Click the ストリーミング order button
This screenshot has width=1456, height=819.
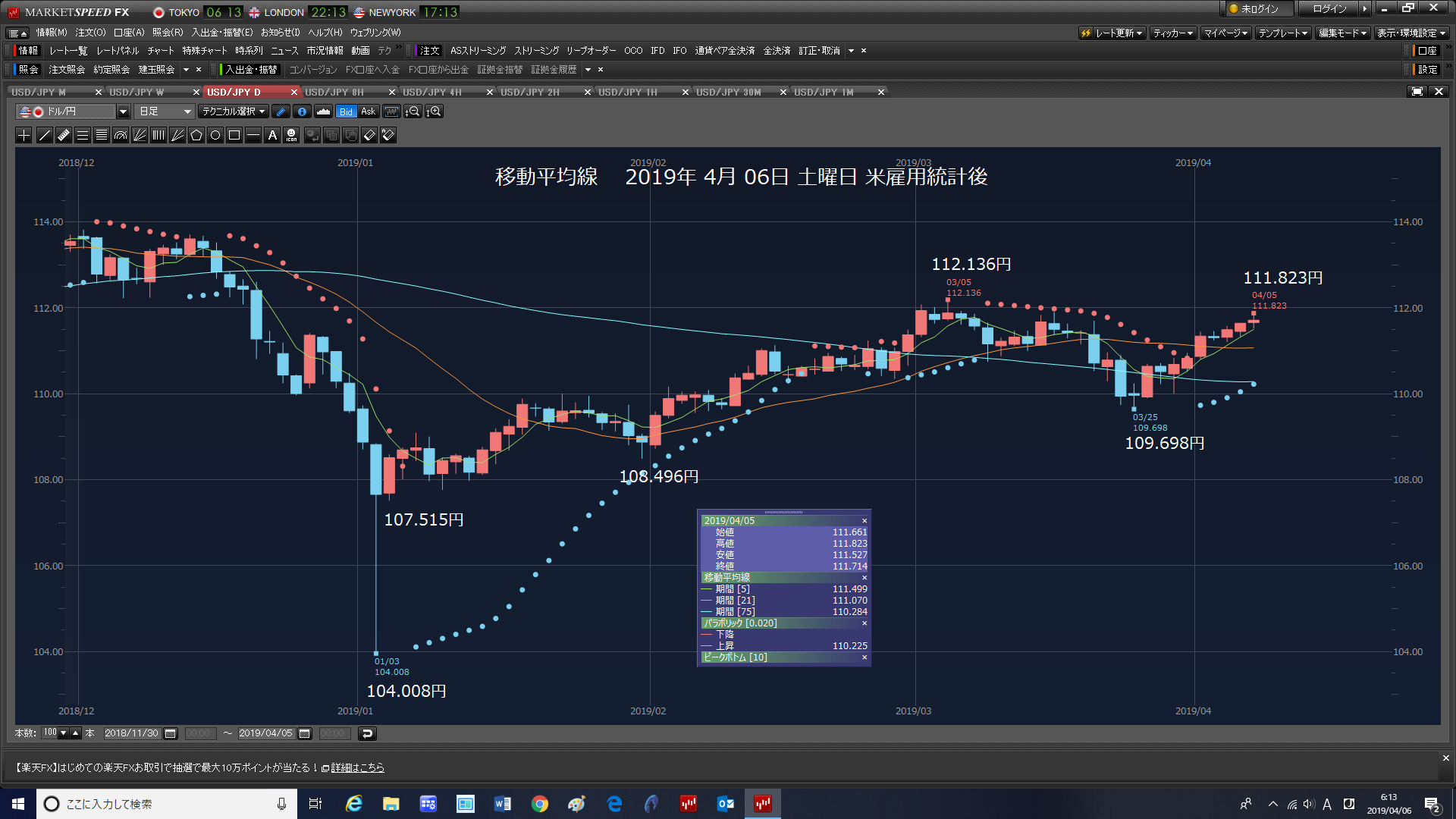pos(536,51)
